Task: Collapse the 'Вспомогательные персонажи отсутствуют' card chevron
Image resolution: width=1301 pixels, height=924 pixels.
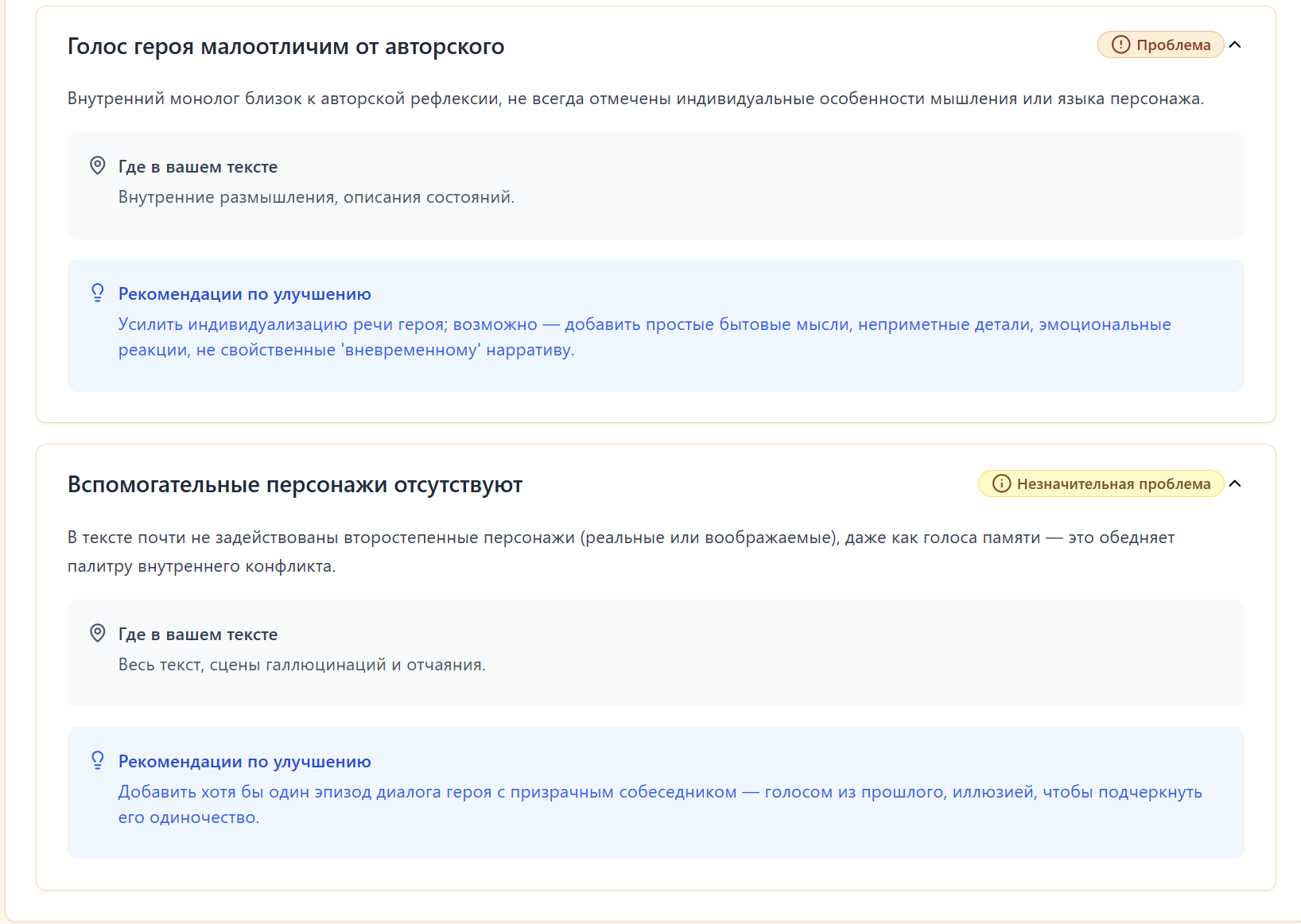Action: (x=1235, y=483)
